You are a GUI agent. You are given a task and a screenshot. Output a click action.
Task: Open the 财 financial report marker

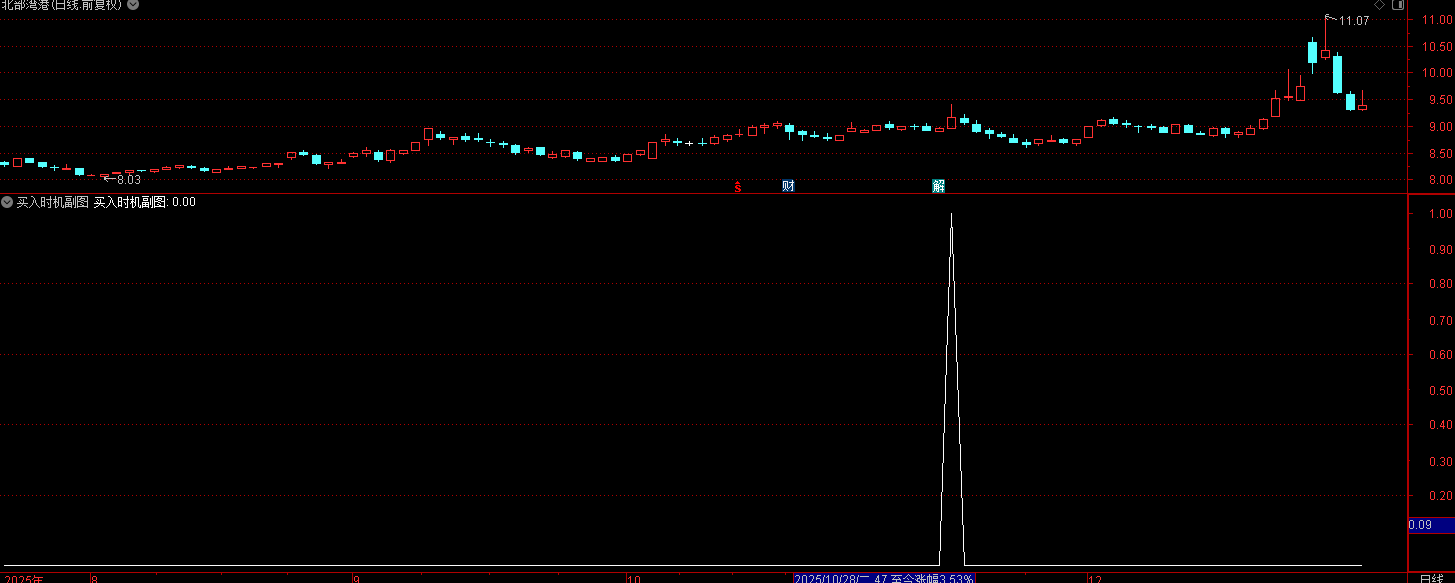click(x=788, y=186)
